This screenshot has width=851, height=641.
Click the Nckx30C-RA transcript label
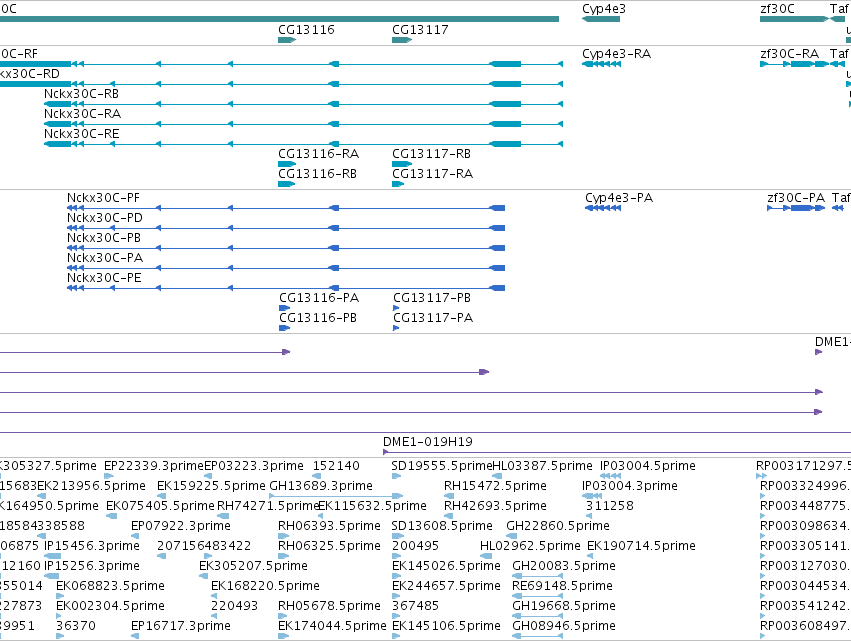pyautogui.click(x=82, y=113)
